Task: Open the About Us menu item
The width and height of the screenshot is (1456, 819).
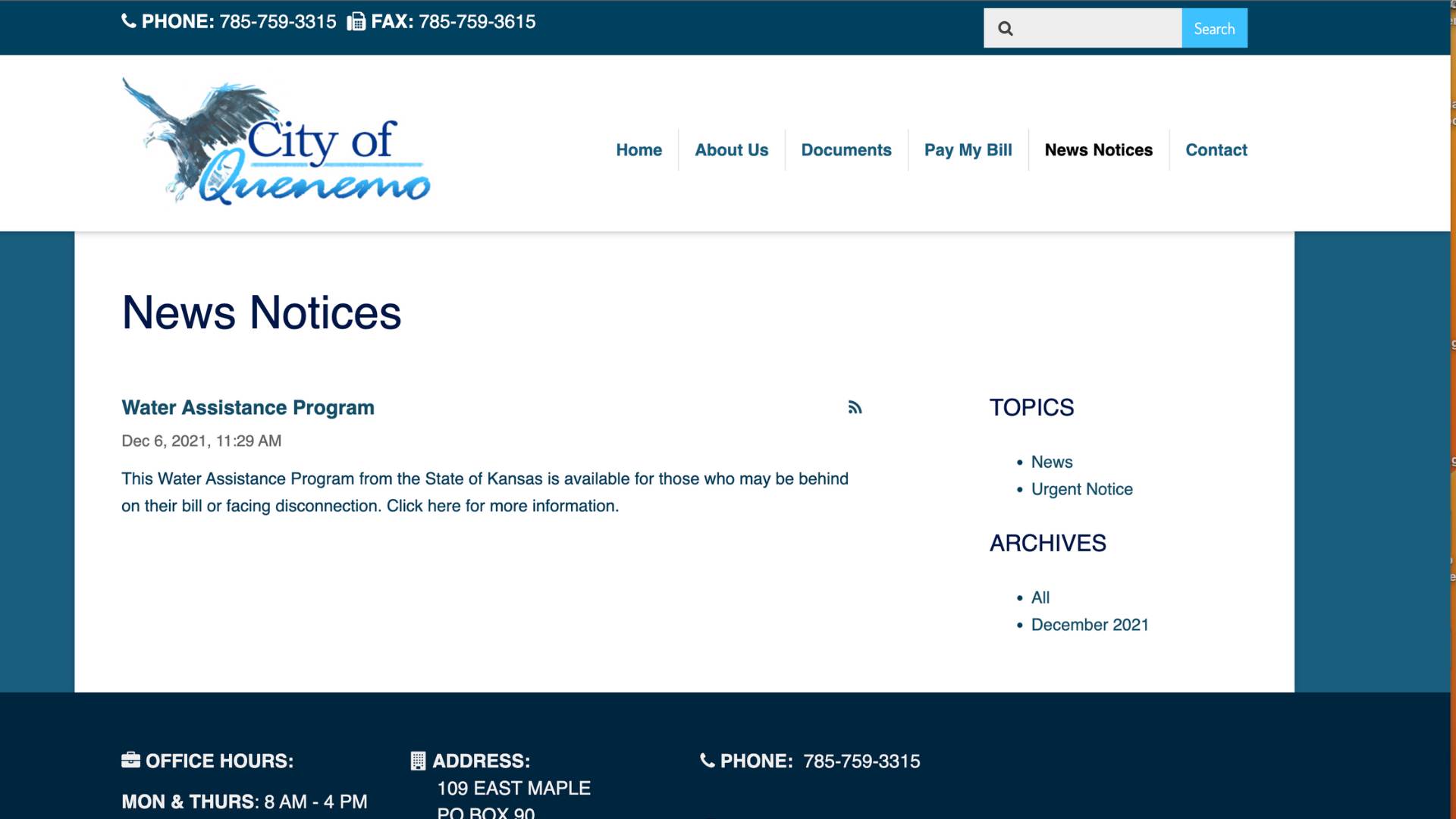Action: [x=731, y=150]
